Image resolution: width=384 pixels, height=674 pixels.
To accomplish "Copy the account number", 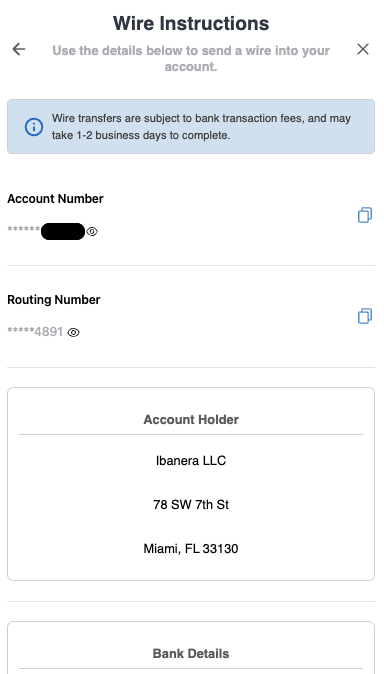I will (x=365, y=215).
